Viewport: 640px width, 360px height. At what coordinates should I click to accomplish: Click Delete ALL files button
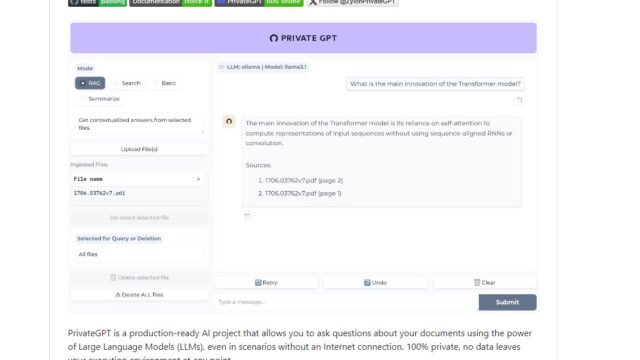click(x=139, y=295)
